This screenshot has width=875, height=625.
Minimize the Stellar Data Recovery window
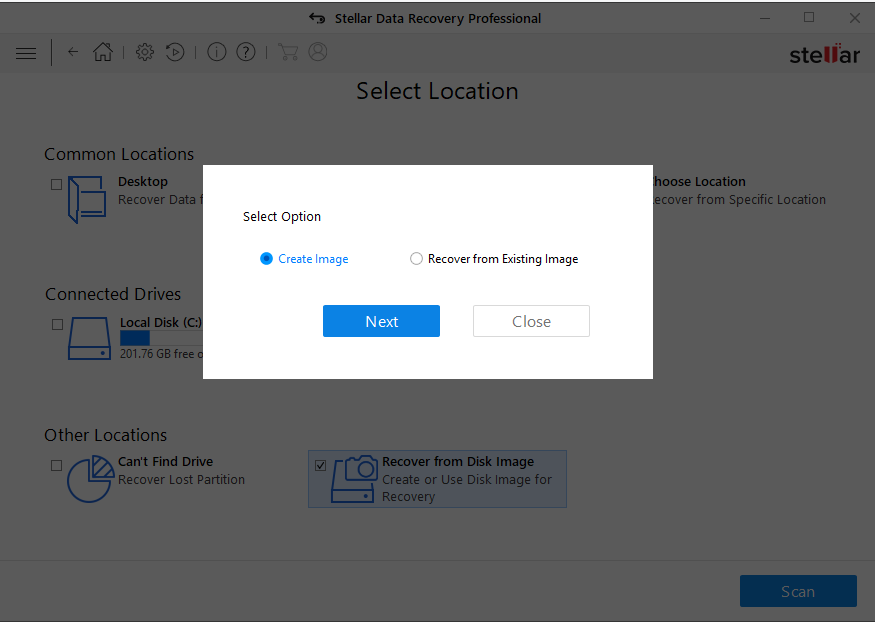765,18
